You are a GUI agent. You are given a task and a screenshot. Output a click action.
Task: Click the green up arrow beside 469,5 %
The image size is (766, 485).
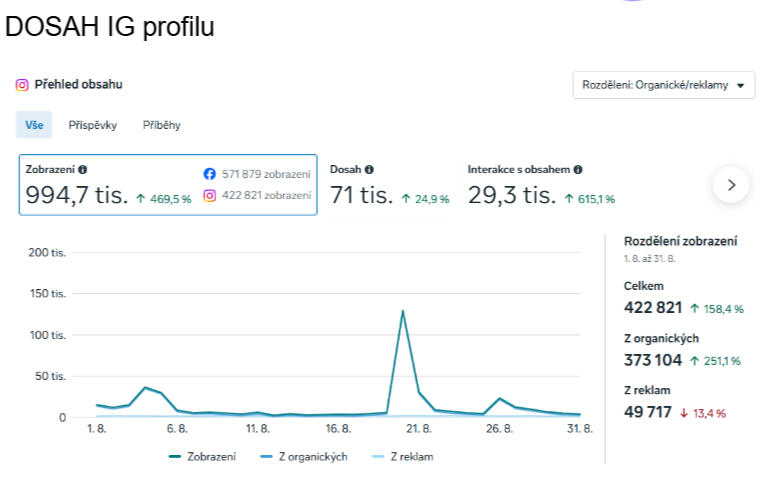click(x=141, y=198)
